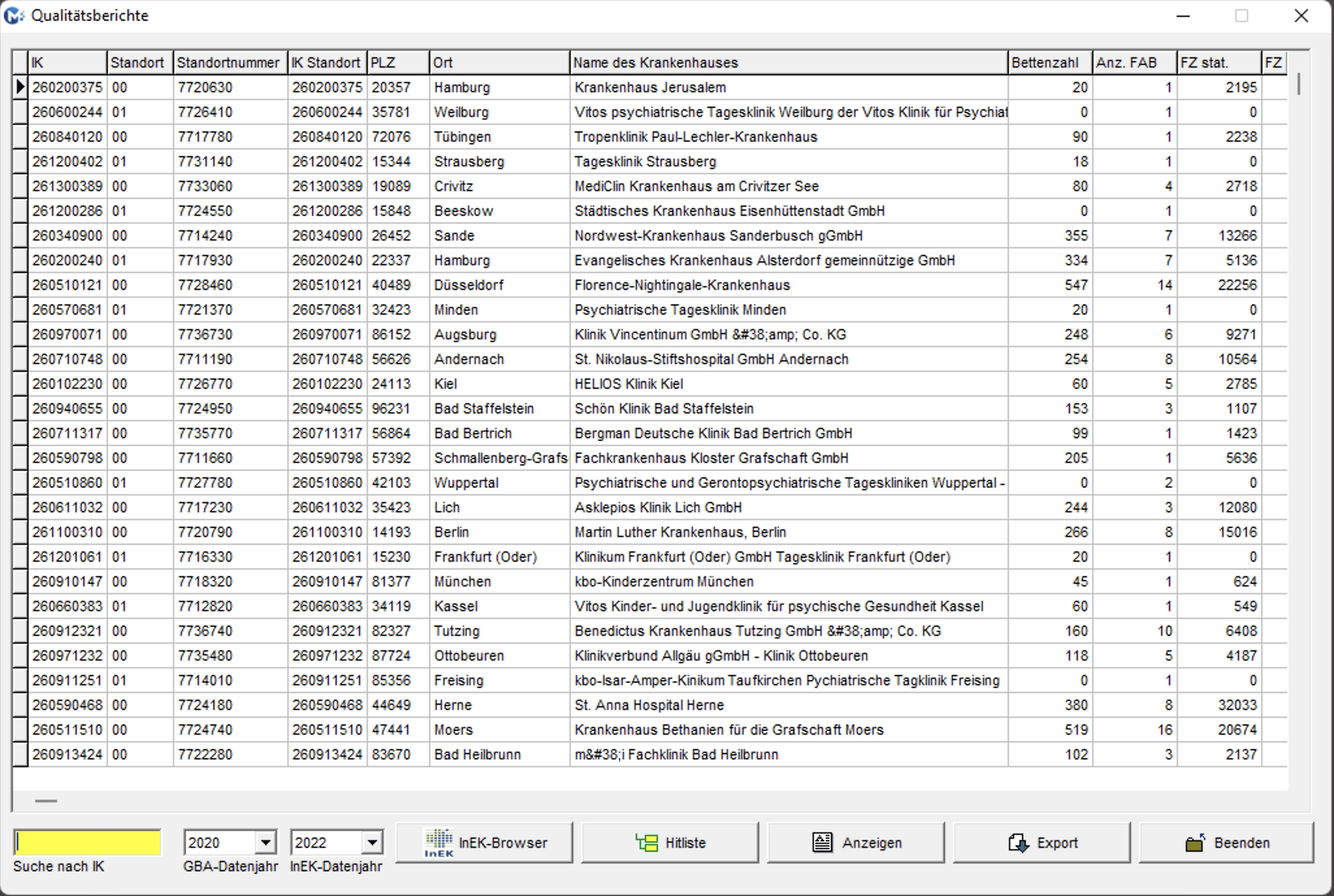The width and height of the screenshot is (1334, 896).
Task: Click the Florence-Nightingale-Krankenhaus cell
Action: (789, 285)
